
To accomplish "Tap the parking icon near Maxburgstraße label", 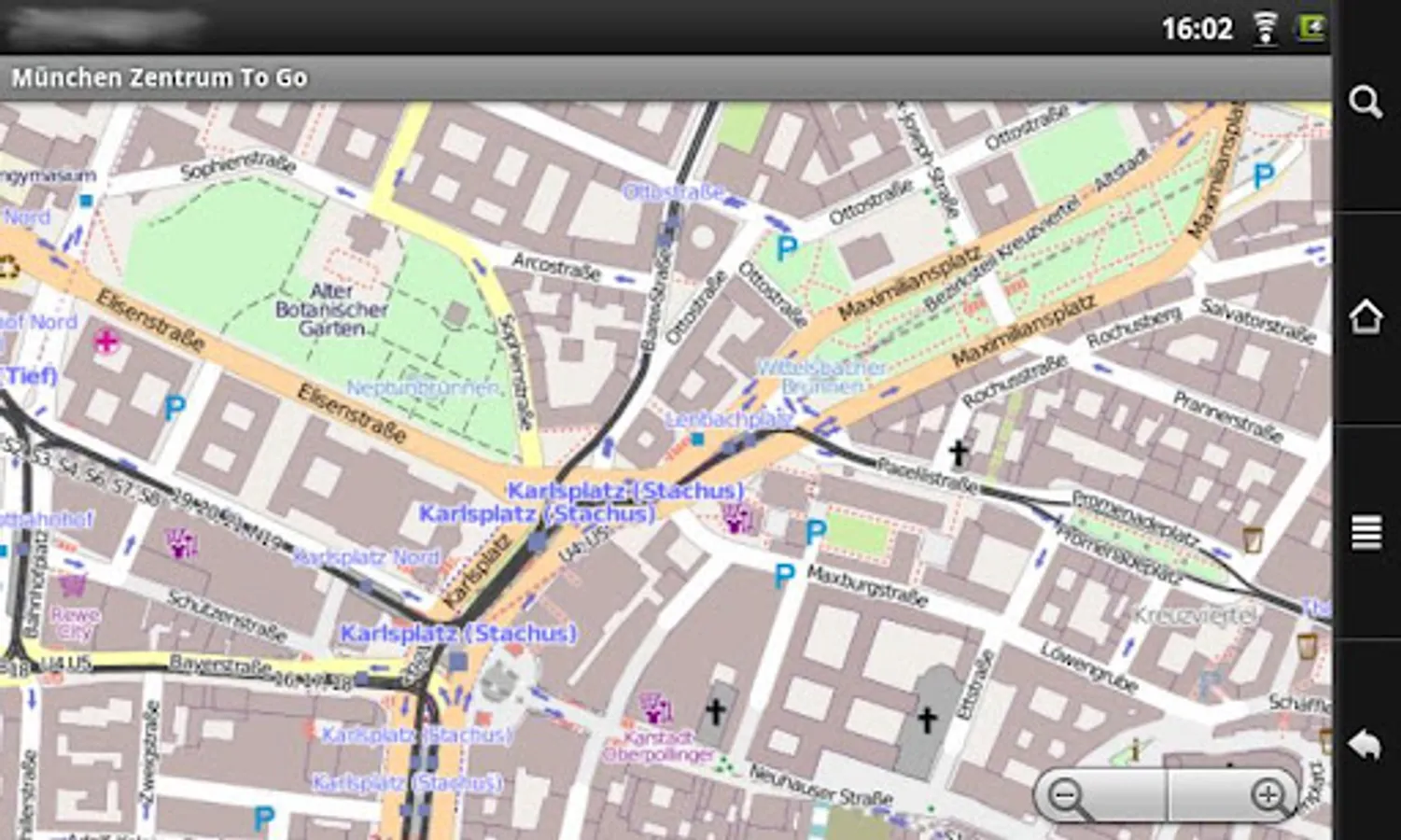I will tap(785, 576).
